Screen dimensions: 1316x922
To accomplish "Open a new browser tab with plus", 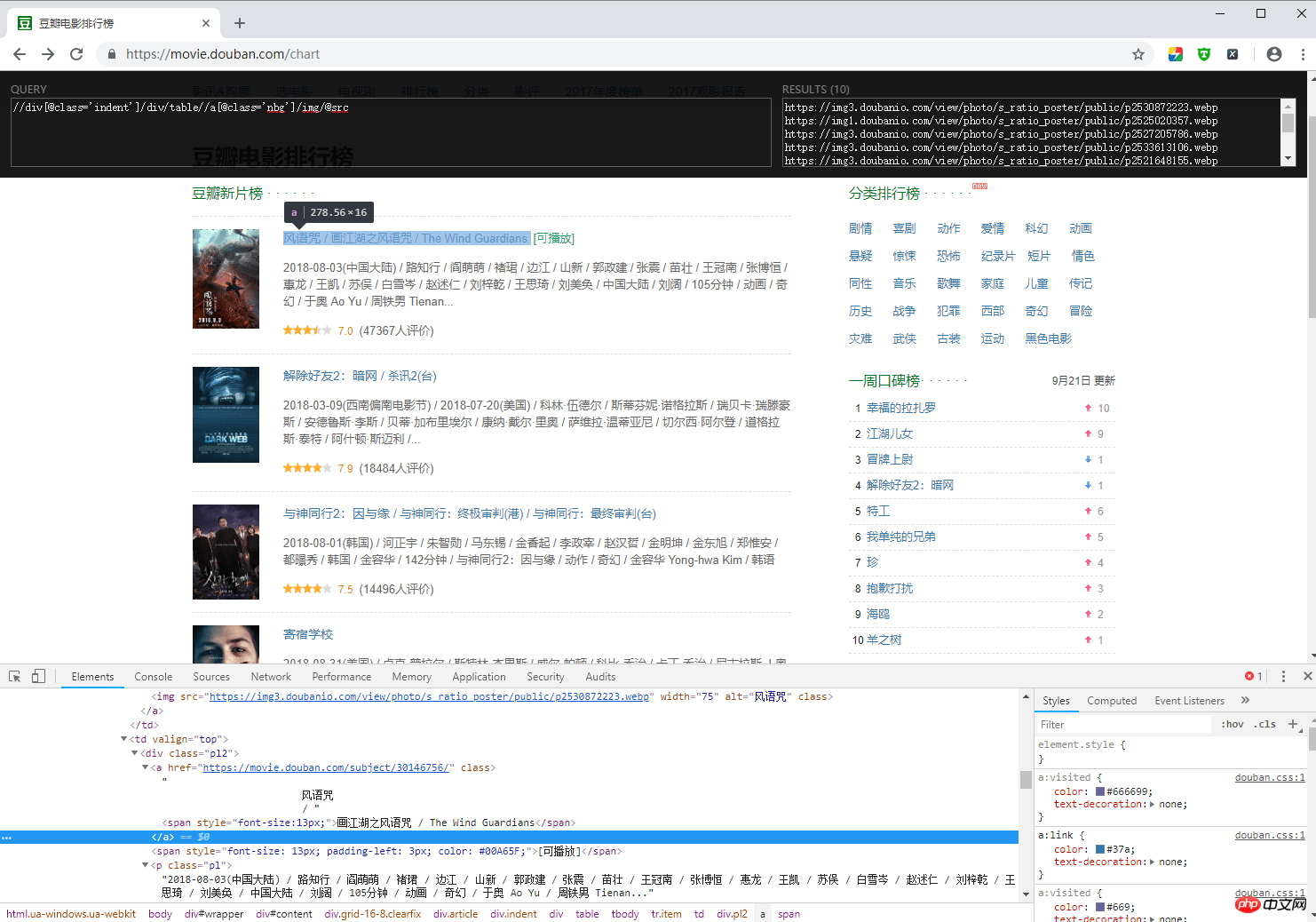I will [240, 23].
